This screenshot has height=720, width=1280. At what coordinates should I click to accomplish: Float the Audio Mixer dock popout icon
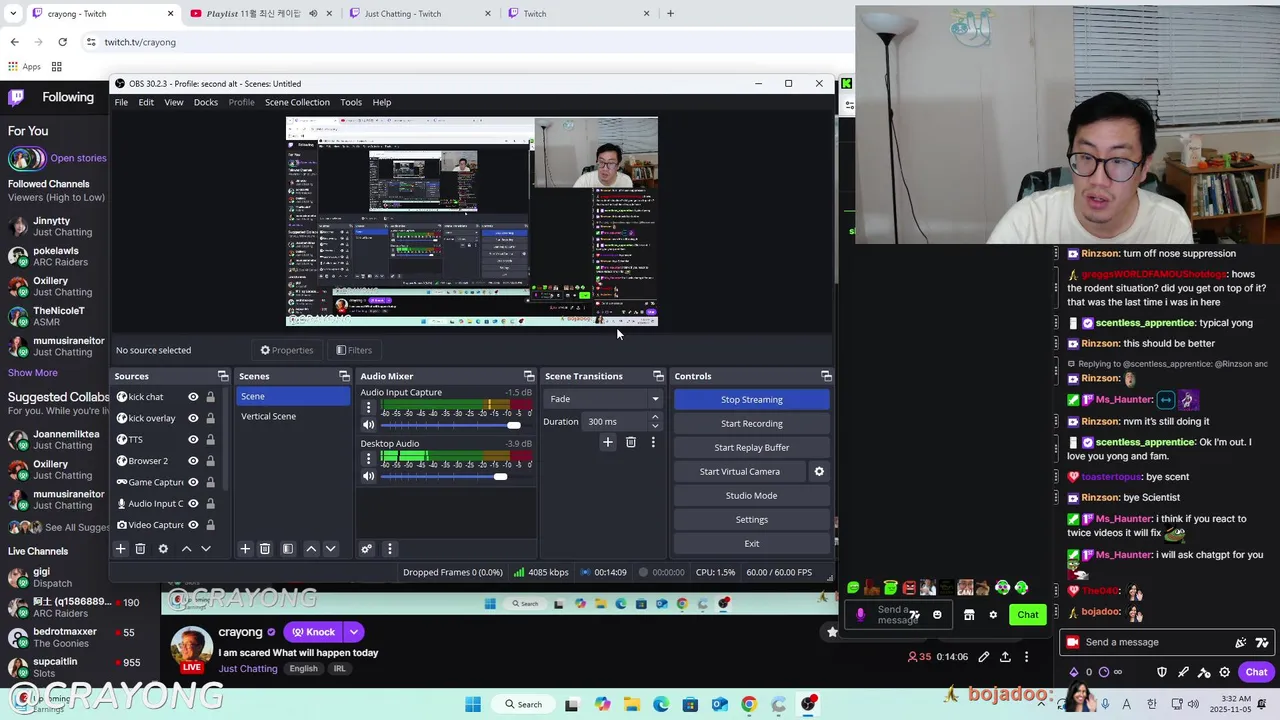coord(529,376)
